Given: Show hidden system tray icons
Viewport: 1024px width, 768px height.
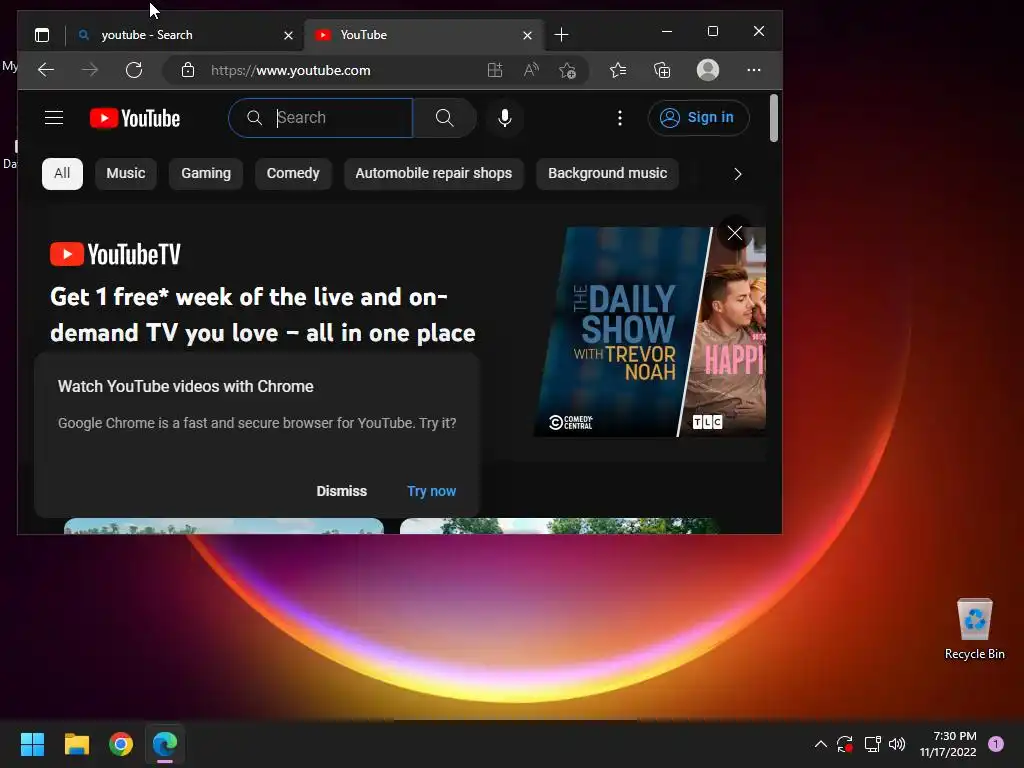Looking at the screenshot, I should 821,744.
